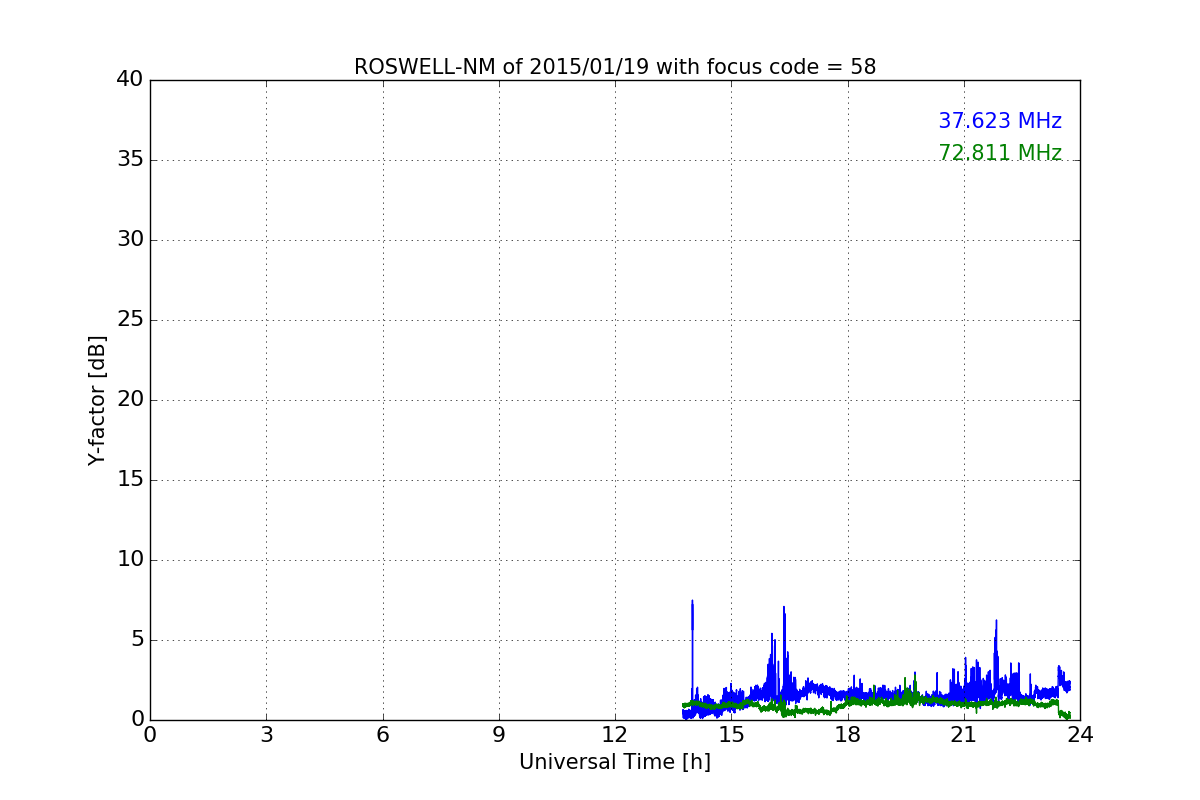Select the green 72.811 MHz legend label
The image size is (1200, 800).
click(1000, 153)
